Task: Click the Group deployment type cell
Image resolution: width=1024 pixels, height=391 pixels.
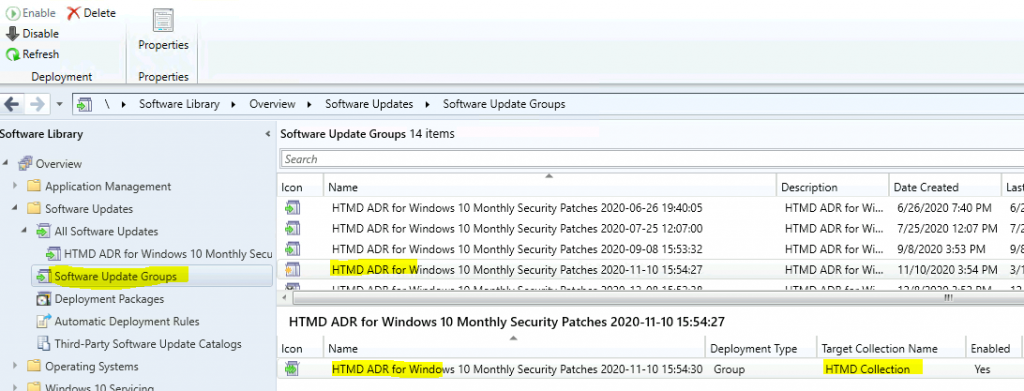Action: pos(728,369)
